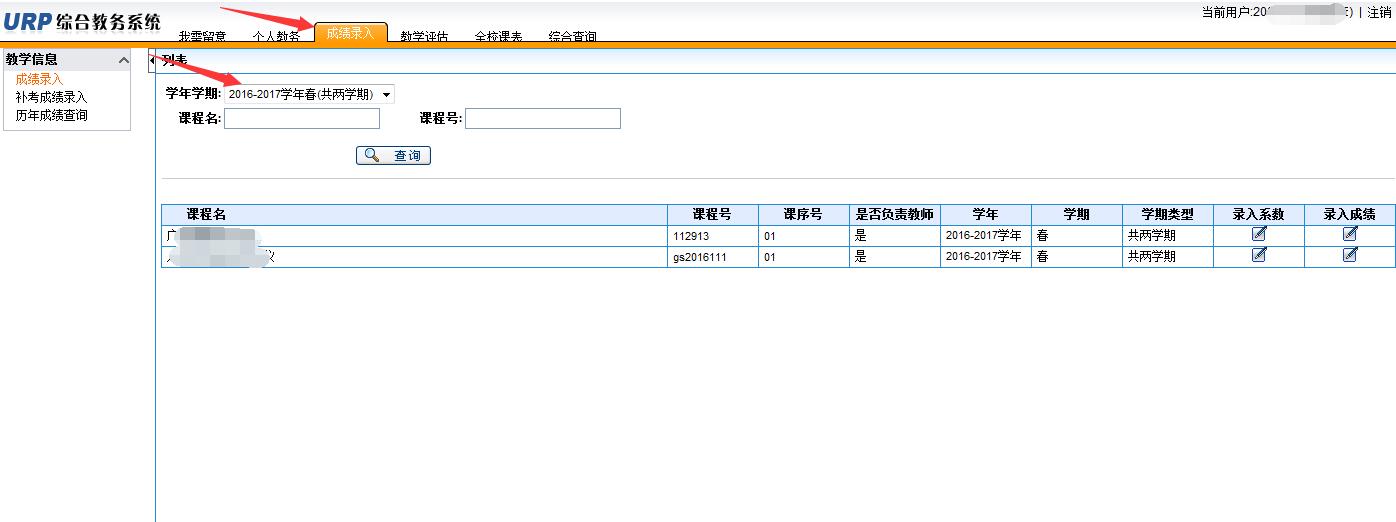Collapse the 教学信息 sidebar section
Image resolution: width=1396 pixels, height=522 pixels.
click(x=124, y=60)
